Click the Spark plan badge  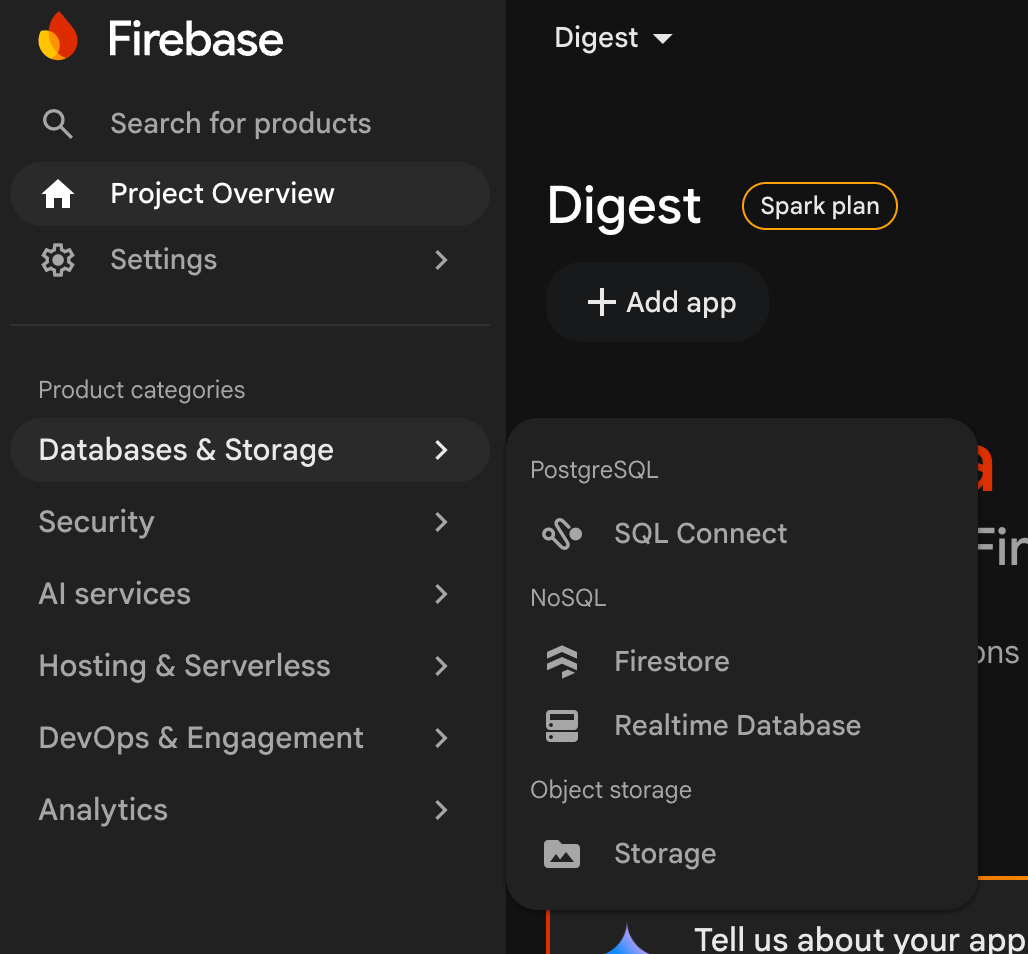[820, 206]
